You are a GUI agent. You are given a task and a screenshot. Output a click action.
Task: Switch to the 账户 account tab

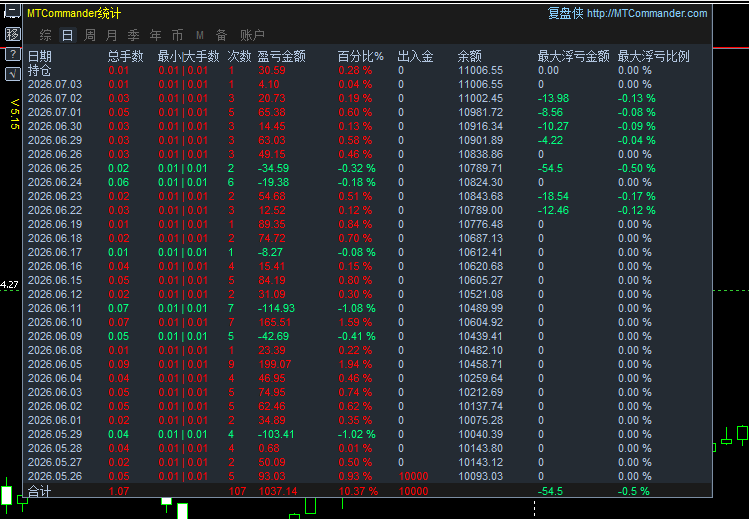pos(252,35)
